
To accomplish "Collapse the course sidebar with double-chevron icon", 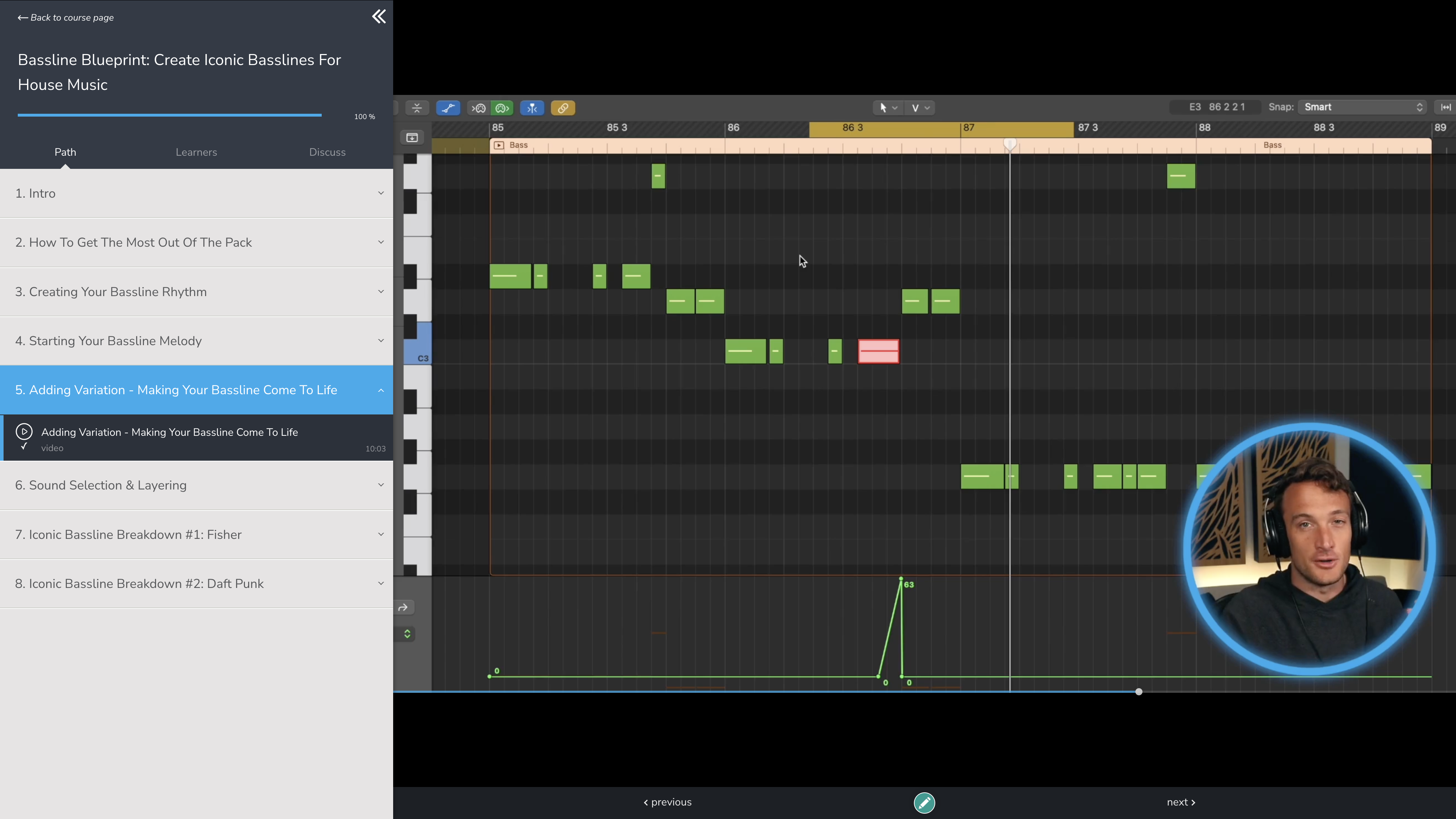I will (x=379, y=16).
